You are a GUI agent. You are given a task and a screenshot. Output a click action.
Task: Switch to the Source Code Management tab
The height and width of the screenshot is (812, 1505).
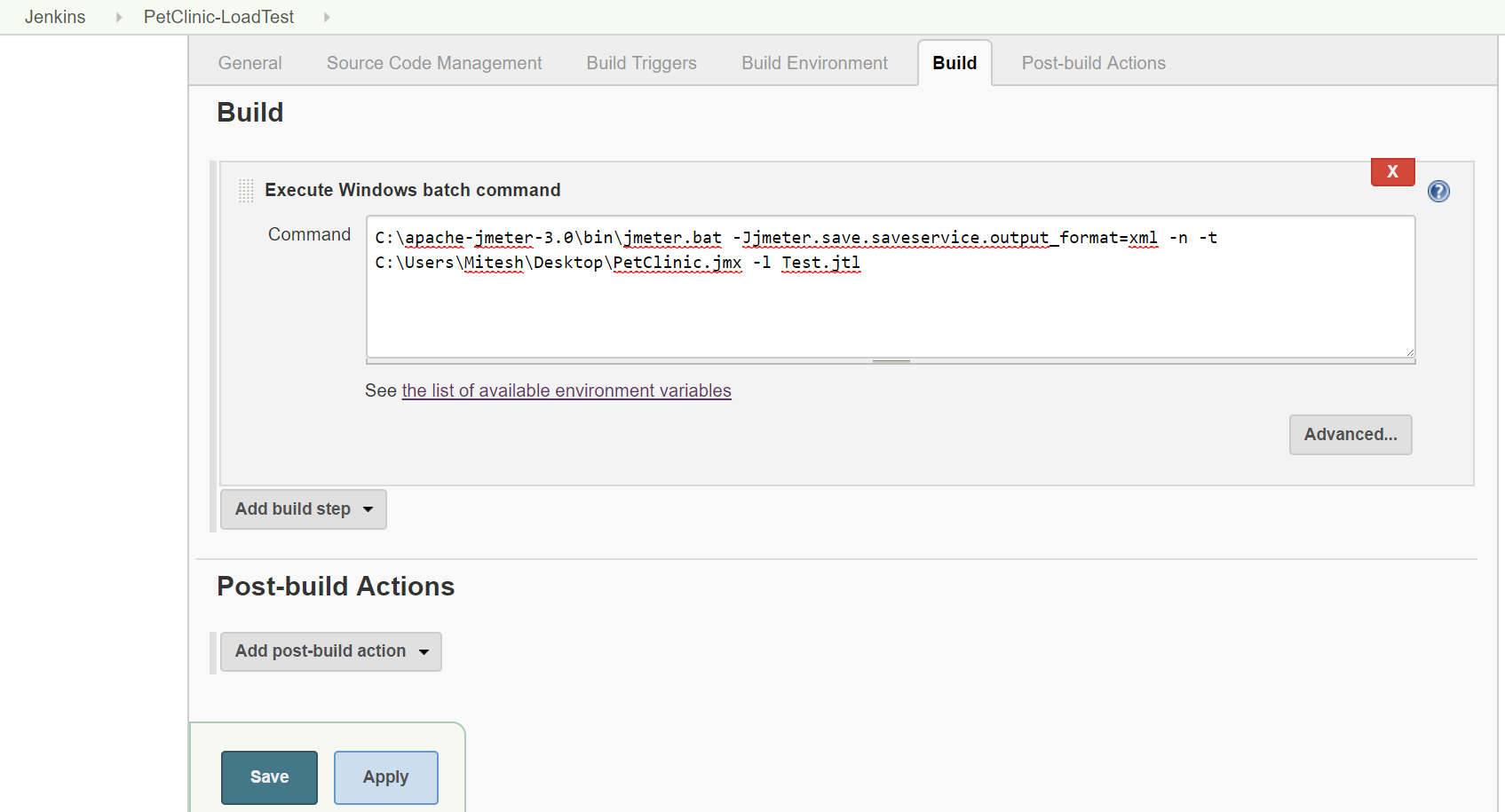434,63
